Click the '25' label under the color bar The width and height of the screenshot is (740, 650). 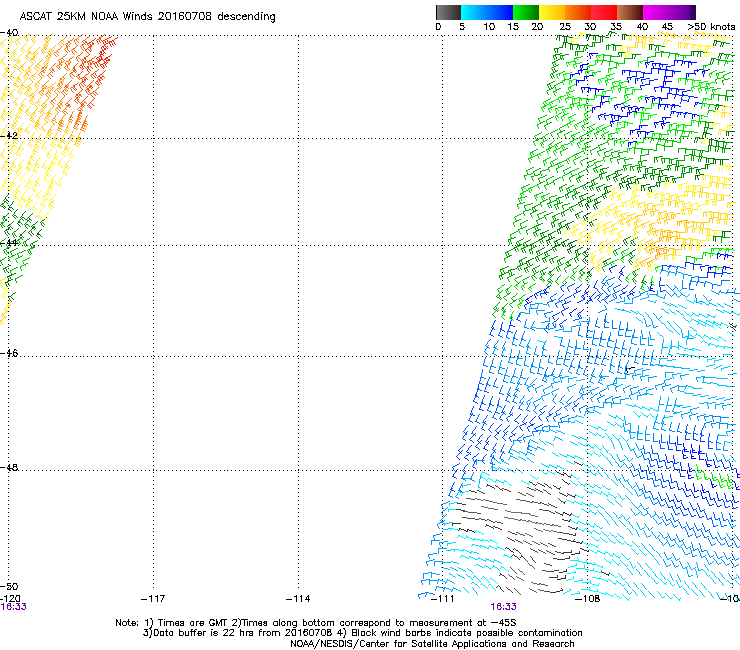565,27
